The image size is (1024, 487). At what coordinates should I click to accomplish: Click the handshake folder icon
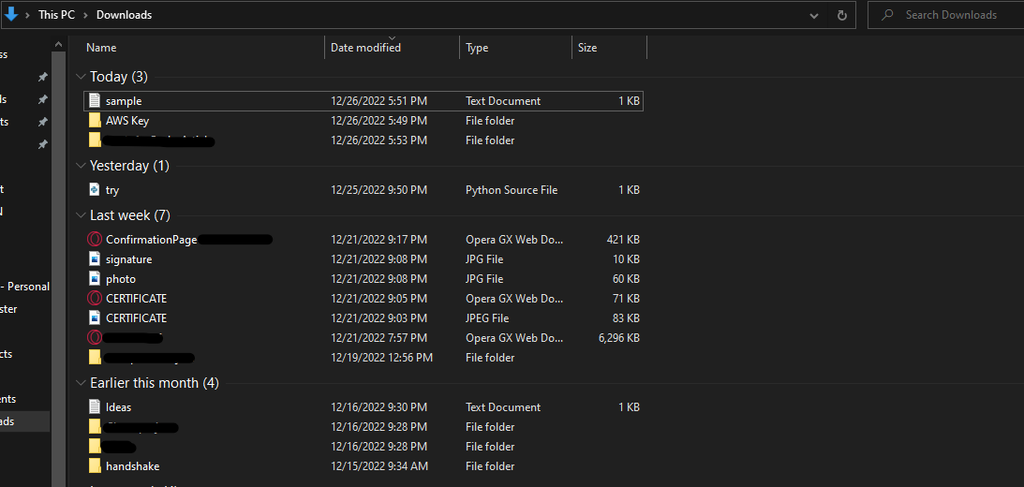(x=95, y=466)
